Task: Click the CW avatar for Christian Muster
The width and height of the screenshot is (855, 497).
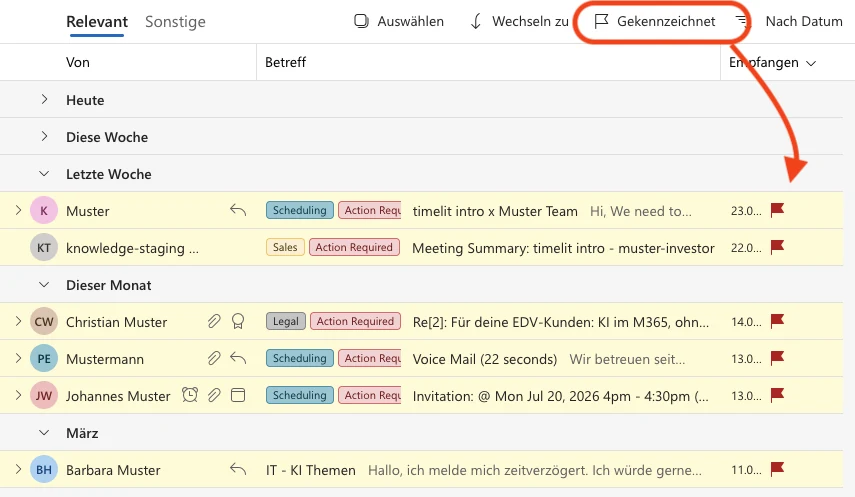Action: coord(44,322)
